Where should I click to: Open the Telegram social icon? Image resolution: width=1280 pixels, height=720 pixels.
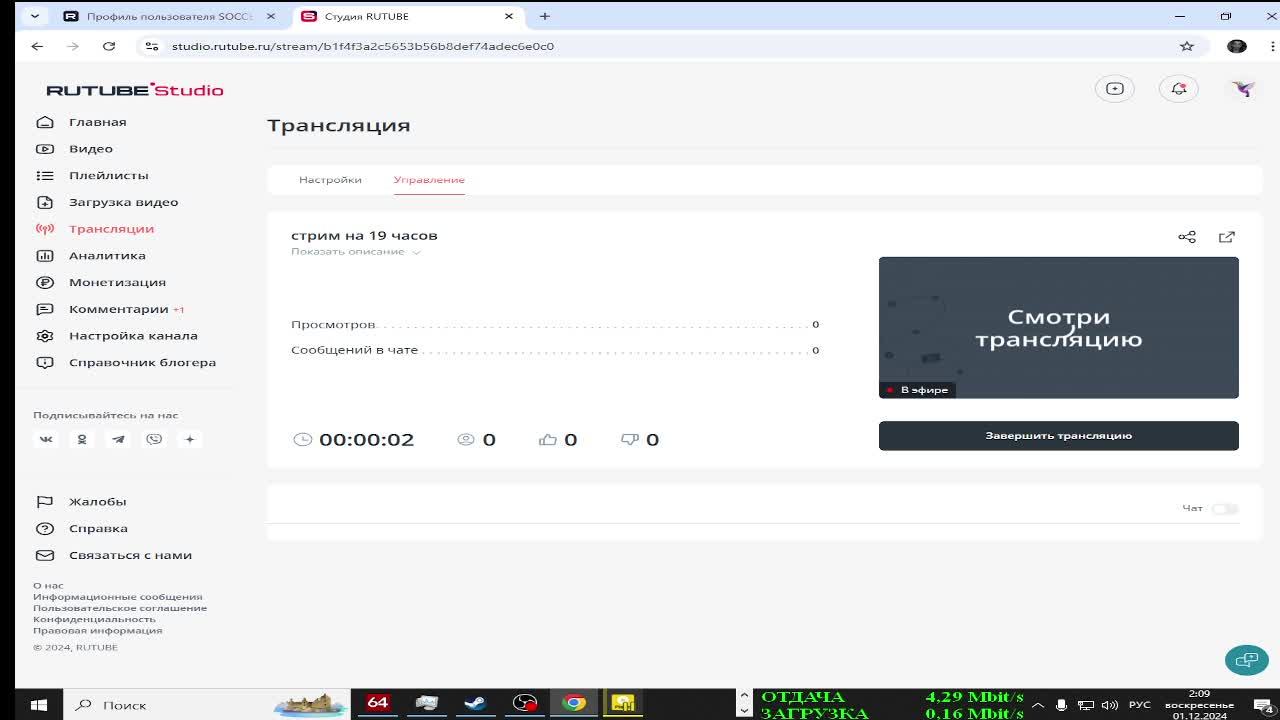point(118,439)
